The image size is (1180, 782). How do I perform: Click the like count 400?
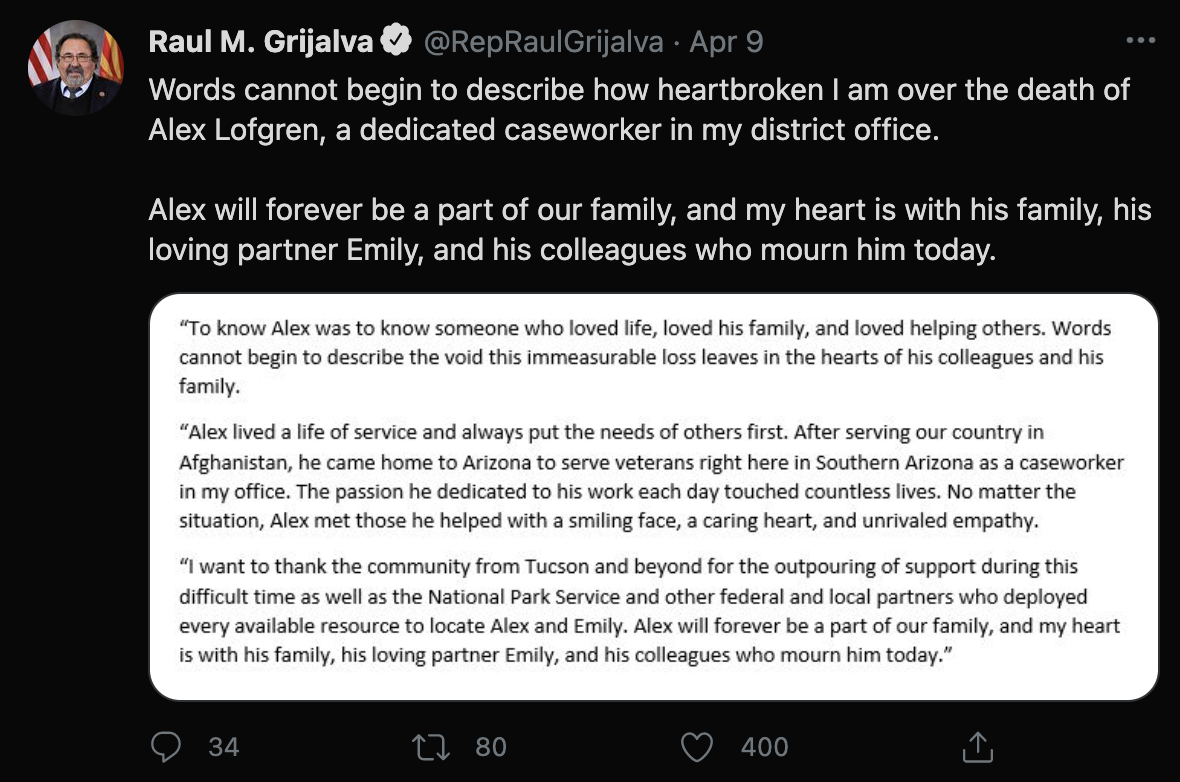[x=764, y=746]
